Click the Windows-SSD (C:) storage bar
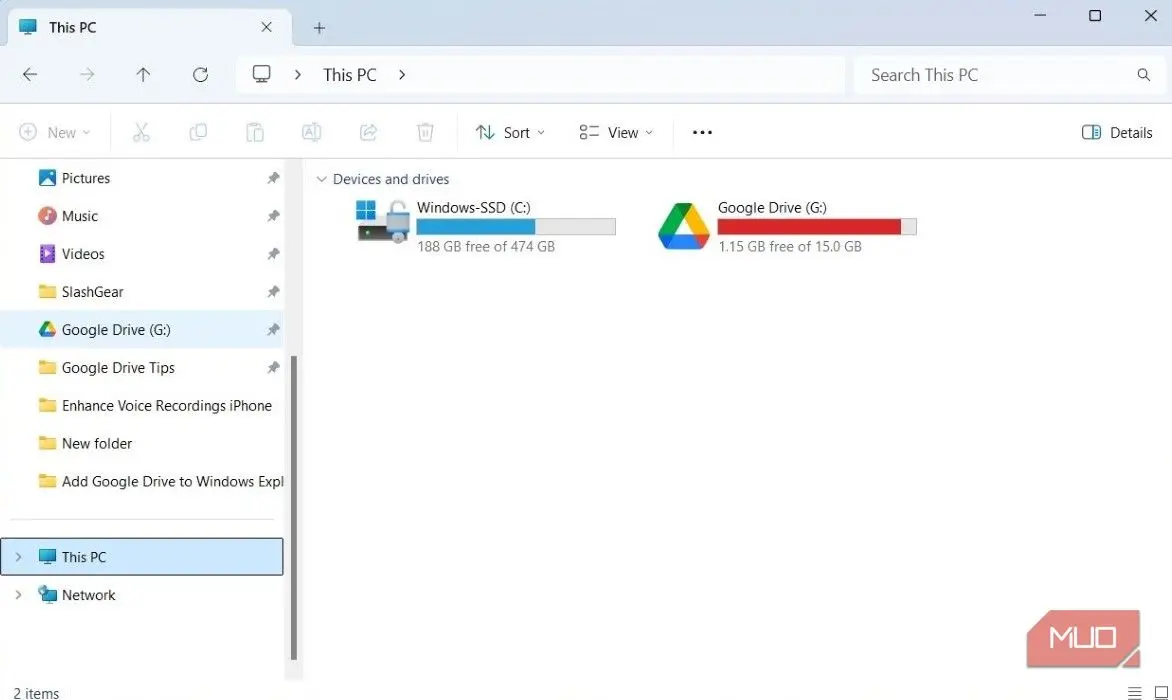The width and height of the screenshot is (1172, 700). tap(516, 226)
